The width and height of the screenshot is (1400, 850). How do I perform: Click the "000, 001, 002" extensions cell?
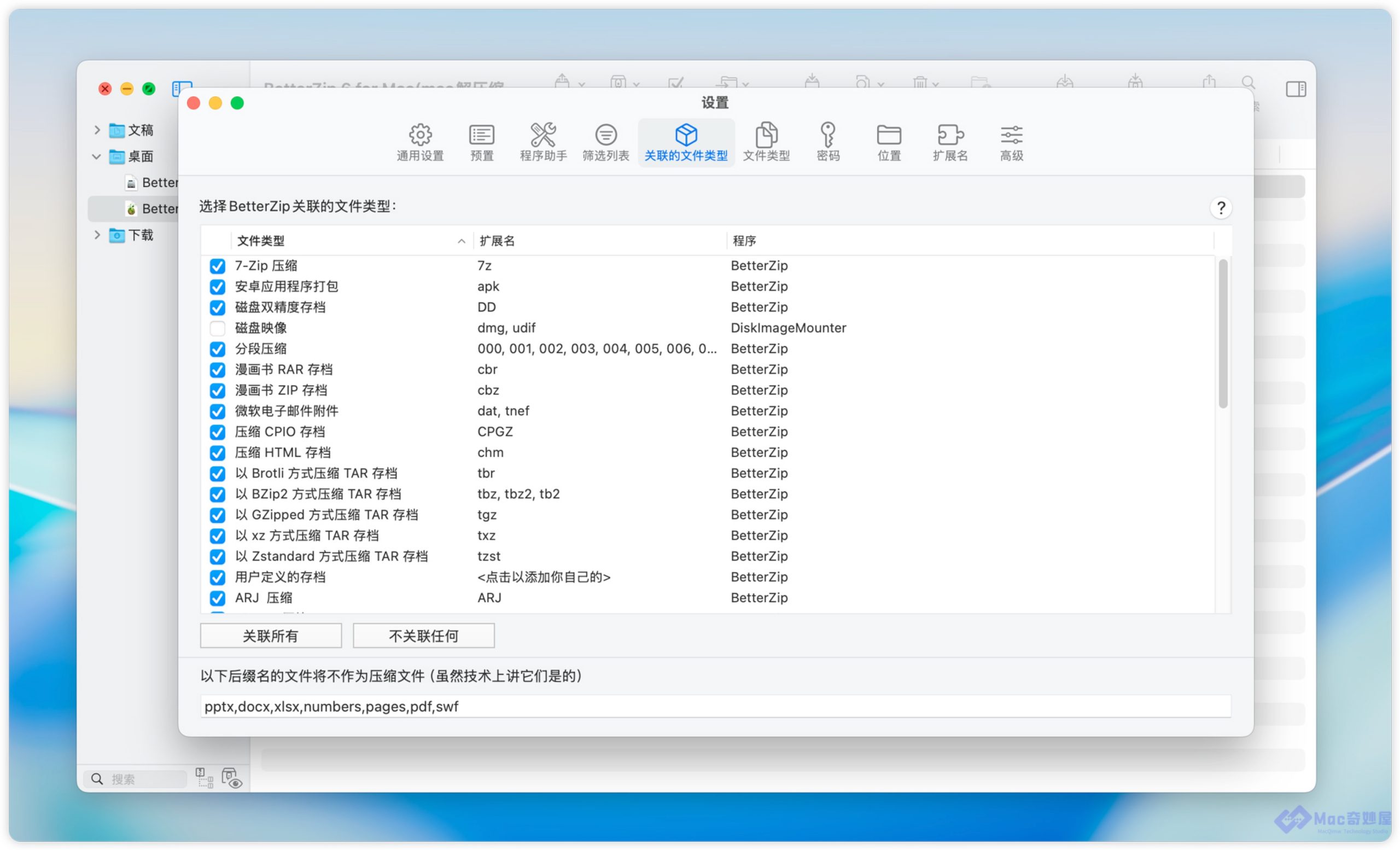[x=597, y=349]
